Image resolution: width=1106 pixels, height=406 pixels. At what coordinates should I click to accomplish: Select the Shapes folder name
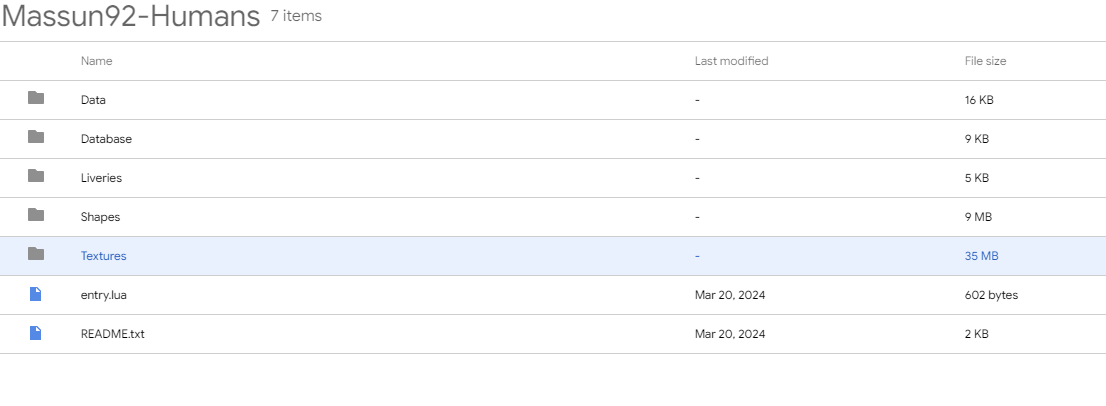(x=100, y=217)
